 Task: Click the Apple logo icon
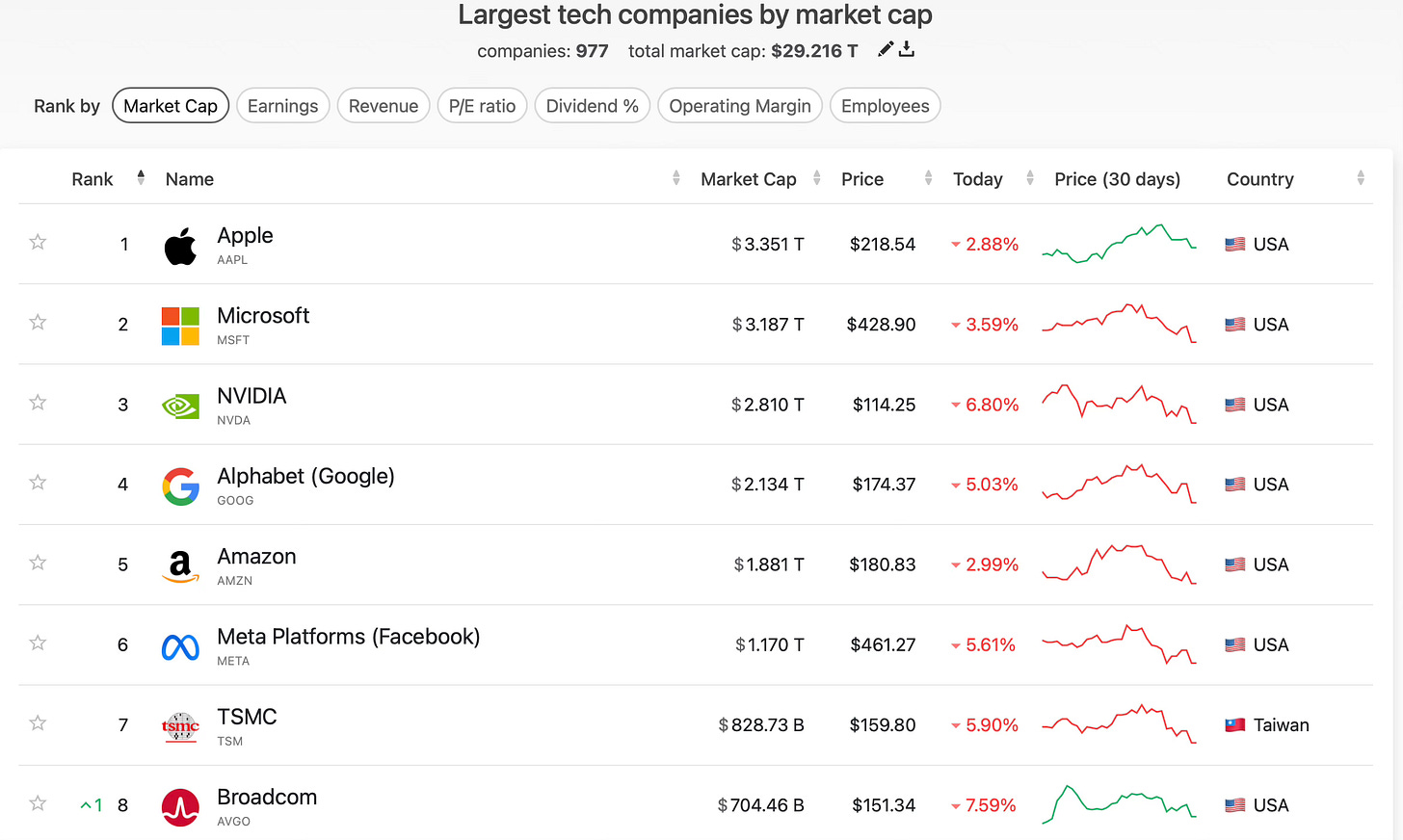coord(180,247)
